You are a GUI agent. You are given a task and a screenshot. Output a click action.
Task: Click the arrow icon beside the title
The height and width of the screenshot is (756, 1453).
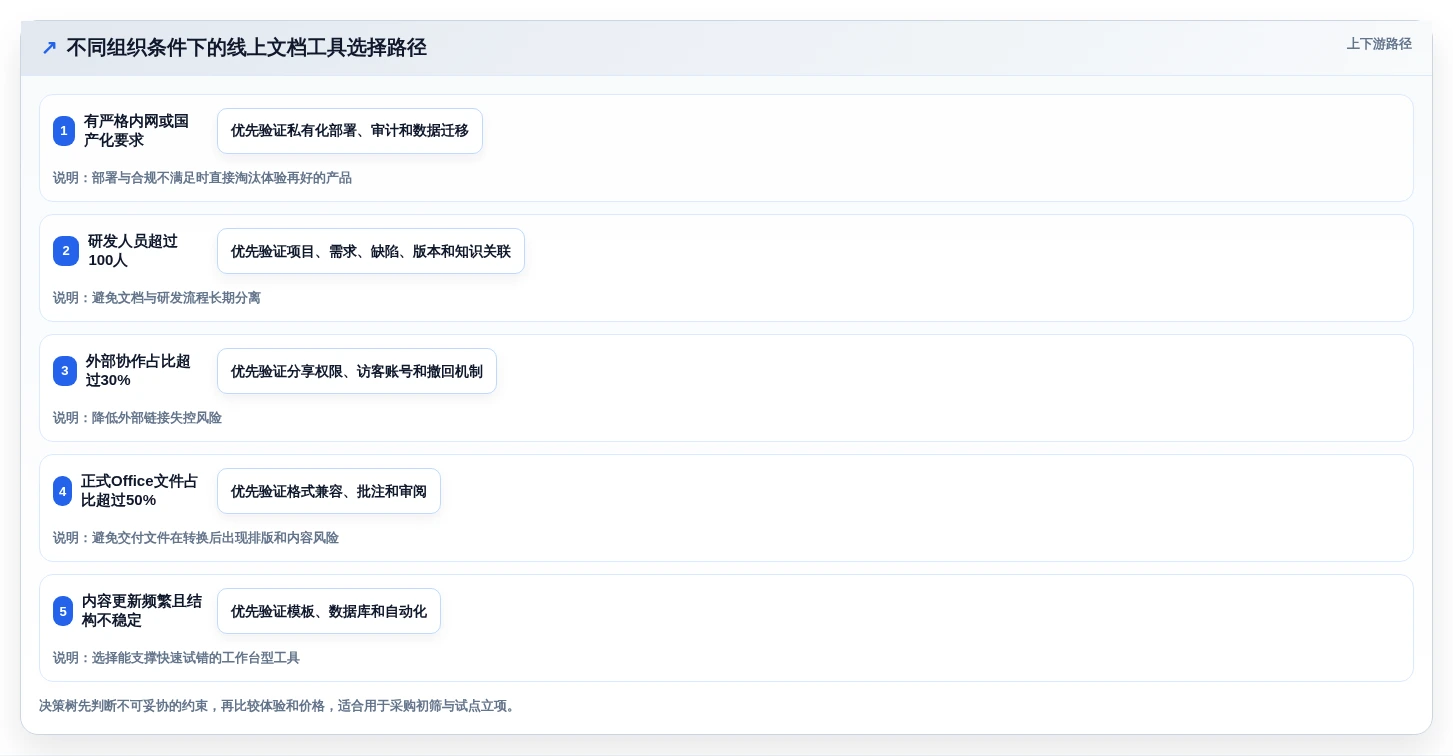49,47
